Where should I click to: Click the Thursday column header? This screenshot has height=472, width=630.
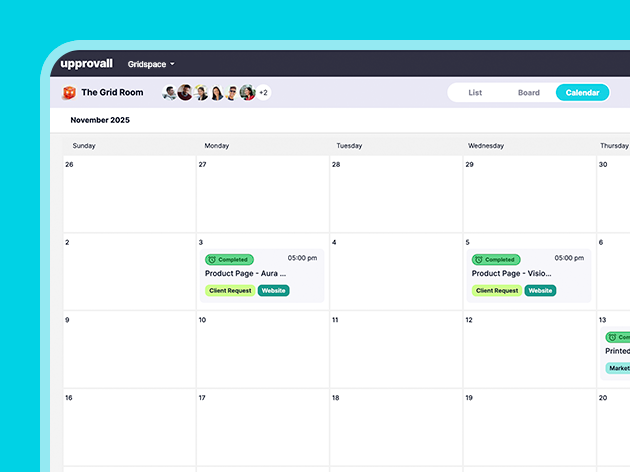614,146
